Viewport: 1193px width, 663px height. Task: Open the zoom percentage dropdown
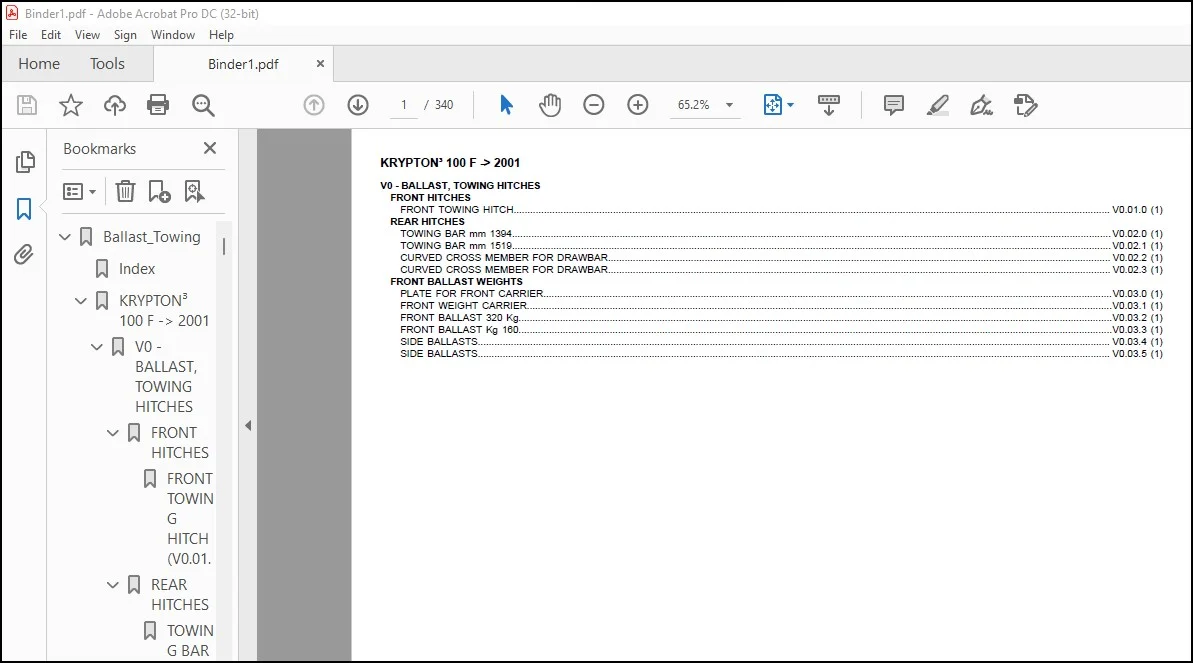[x=729, y=105]
